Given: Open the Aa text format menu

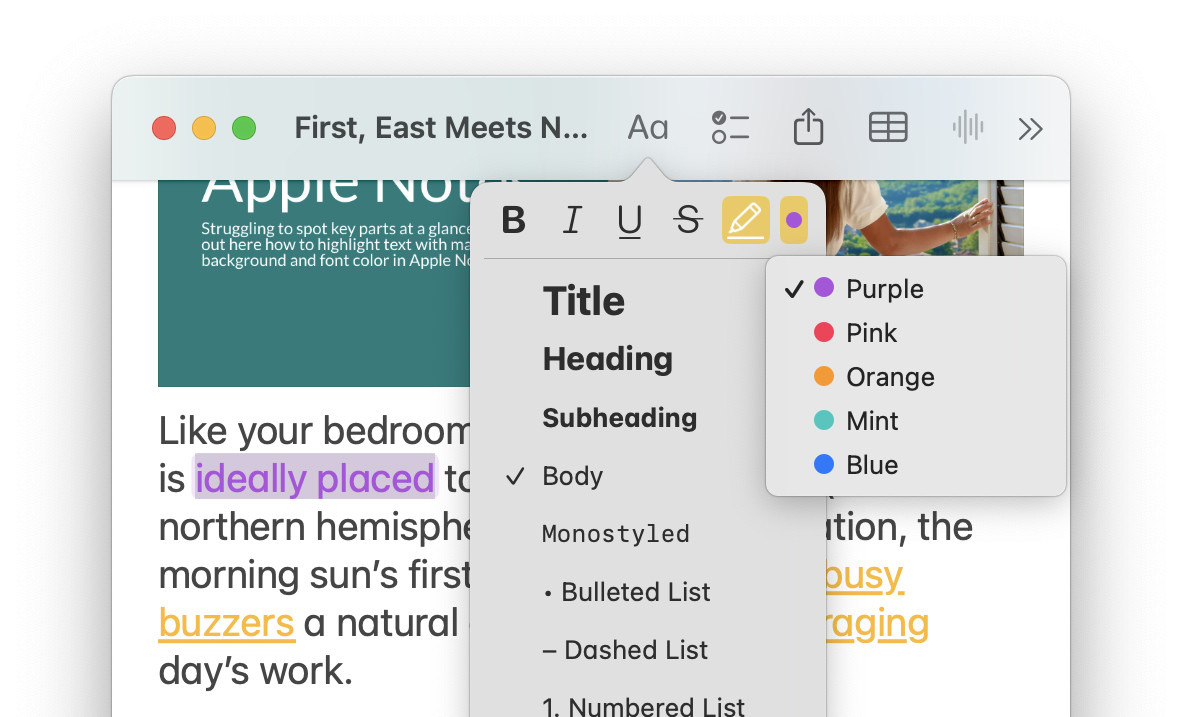Looking at the screenshot, I should [x=648, y=127].
